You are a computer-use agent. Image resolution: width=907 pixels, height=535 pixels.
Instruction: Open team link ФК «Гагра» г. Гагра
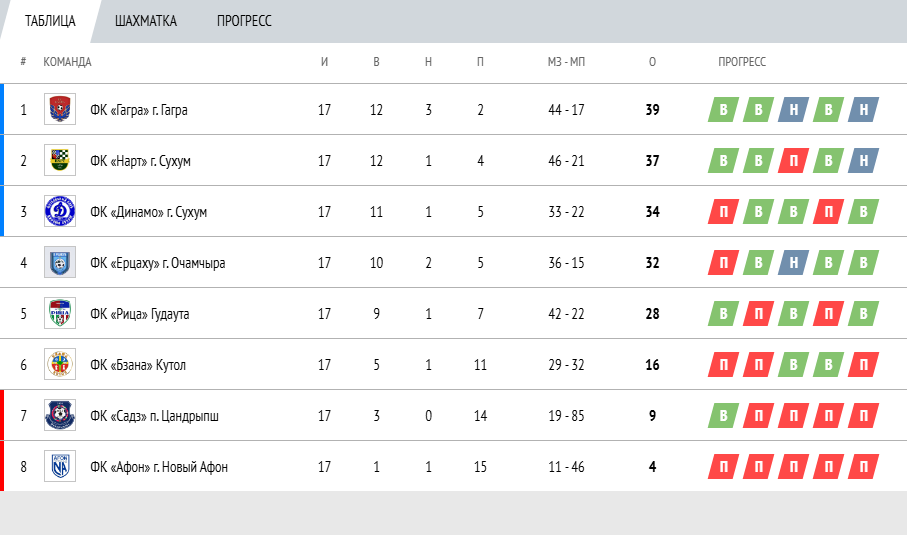[x=138, y=110]
